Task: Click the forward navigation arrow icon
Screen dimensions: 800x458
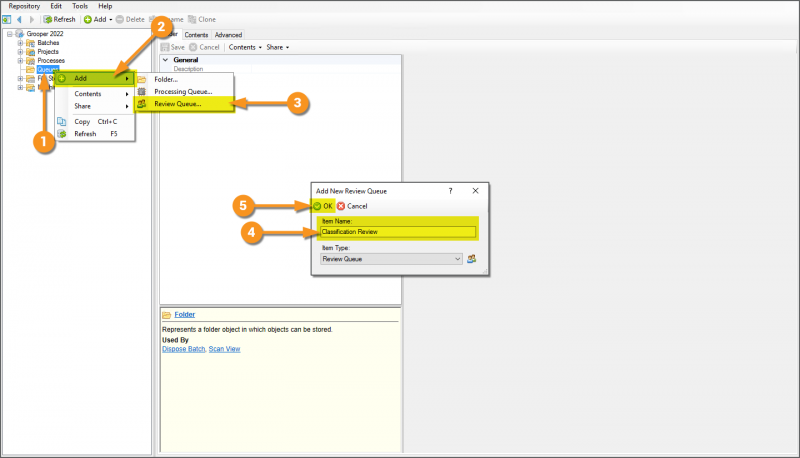Action: pyautogui.click(x=32, y=19)
